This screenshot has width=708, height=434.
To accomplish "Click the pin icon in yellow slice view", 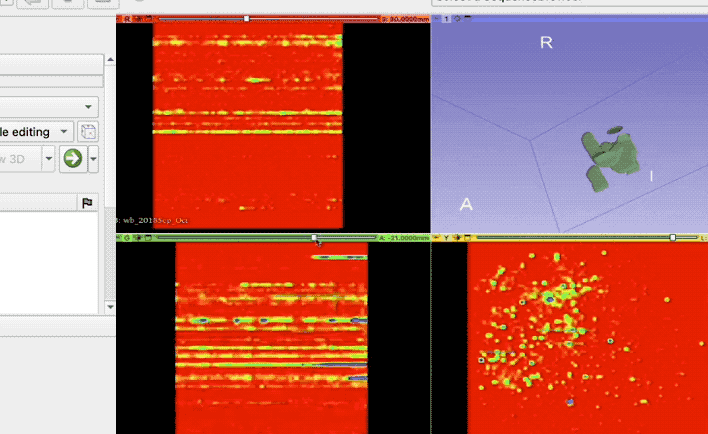I will (435, 238).
